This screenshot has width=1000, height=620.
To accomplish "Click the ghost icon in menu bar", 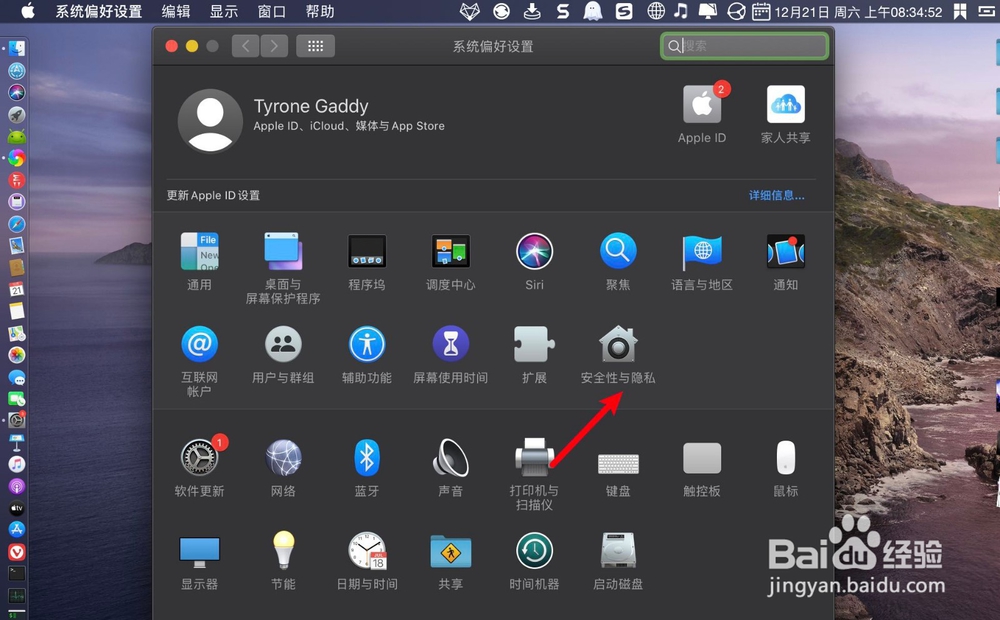I will click(593, 11).
